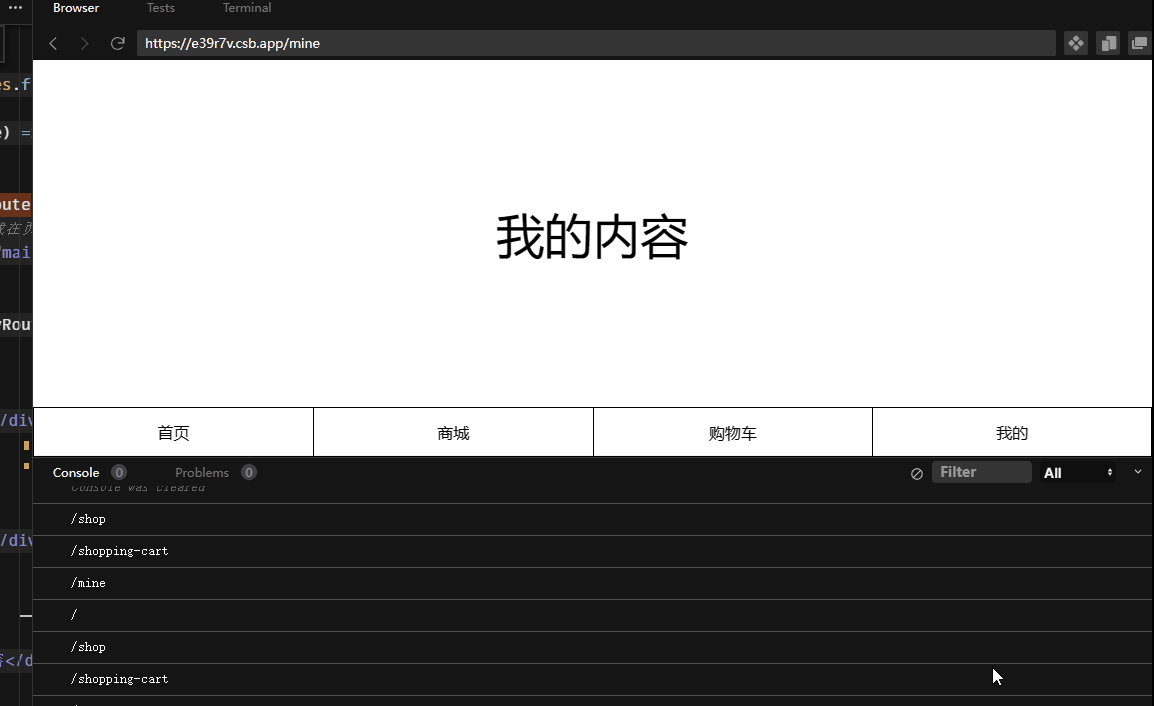Click the overlapping-pages icon next to the diamond-grid icon

(x=1108, y=43)
